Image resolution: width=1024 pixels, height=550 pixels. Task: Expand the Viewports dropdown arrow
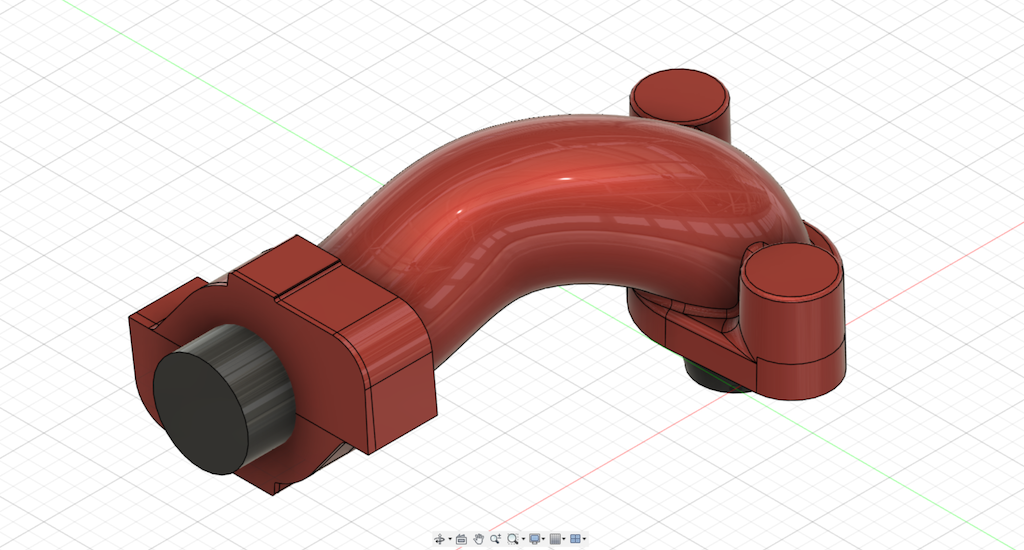584,539
